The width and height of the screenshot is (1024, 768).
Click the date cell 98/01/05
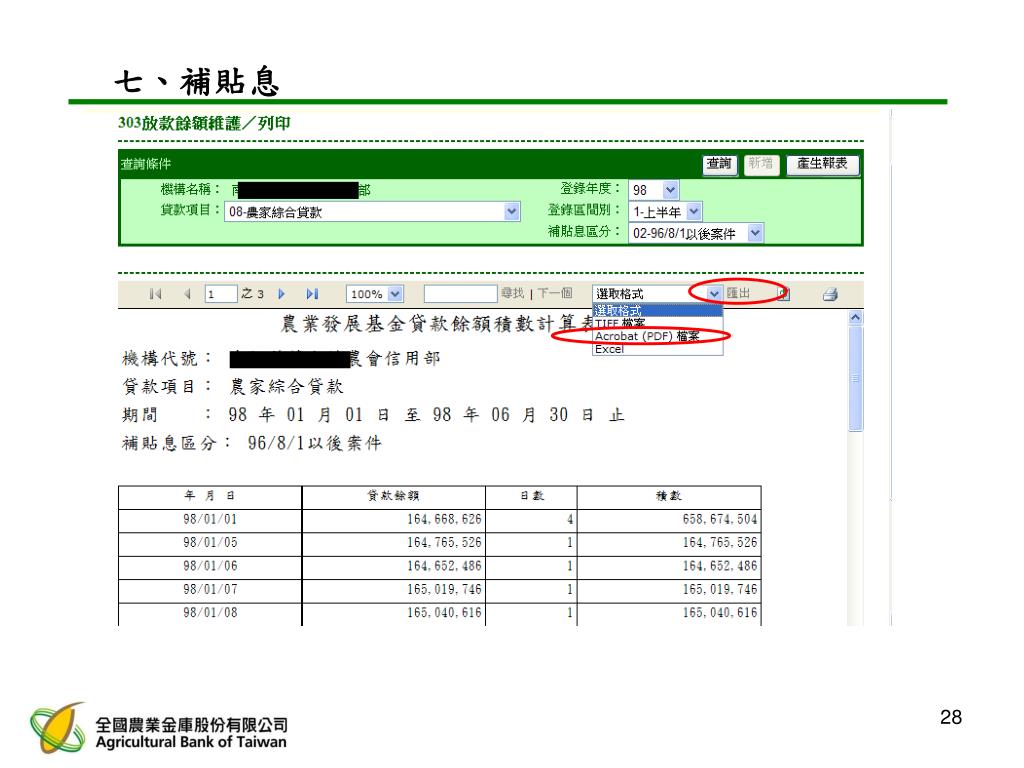(210, 543)
